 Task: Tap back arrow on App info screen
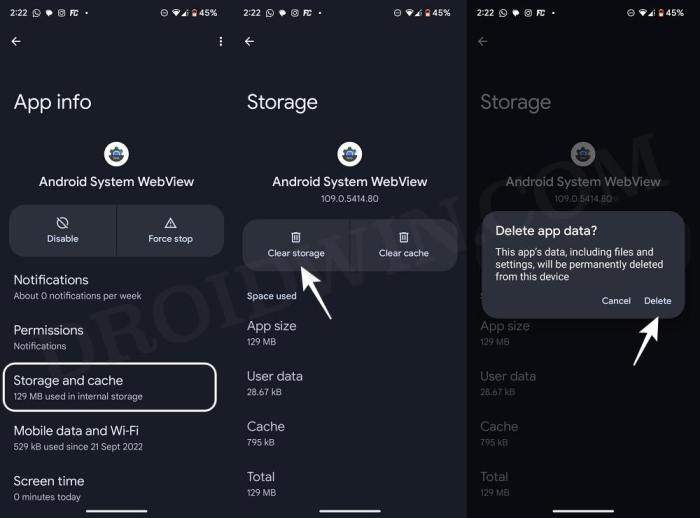click(x=16, y=42)
